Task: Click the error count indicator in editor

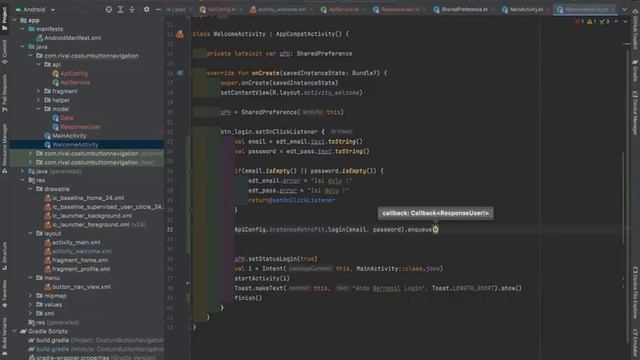Action: tap(579, 21)
